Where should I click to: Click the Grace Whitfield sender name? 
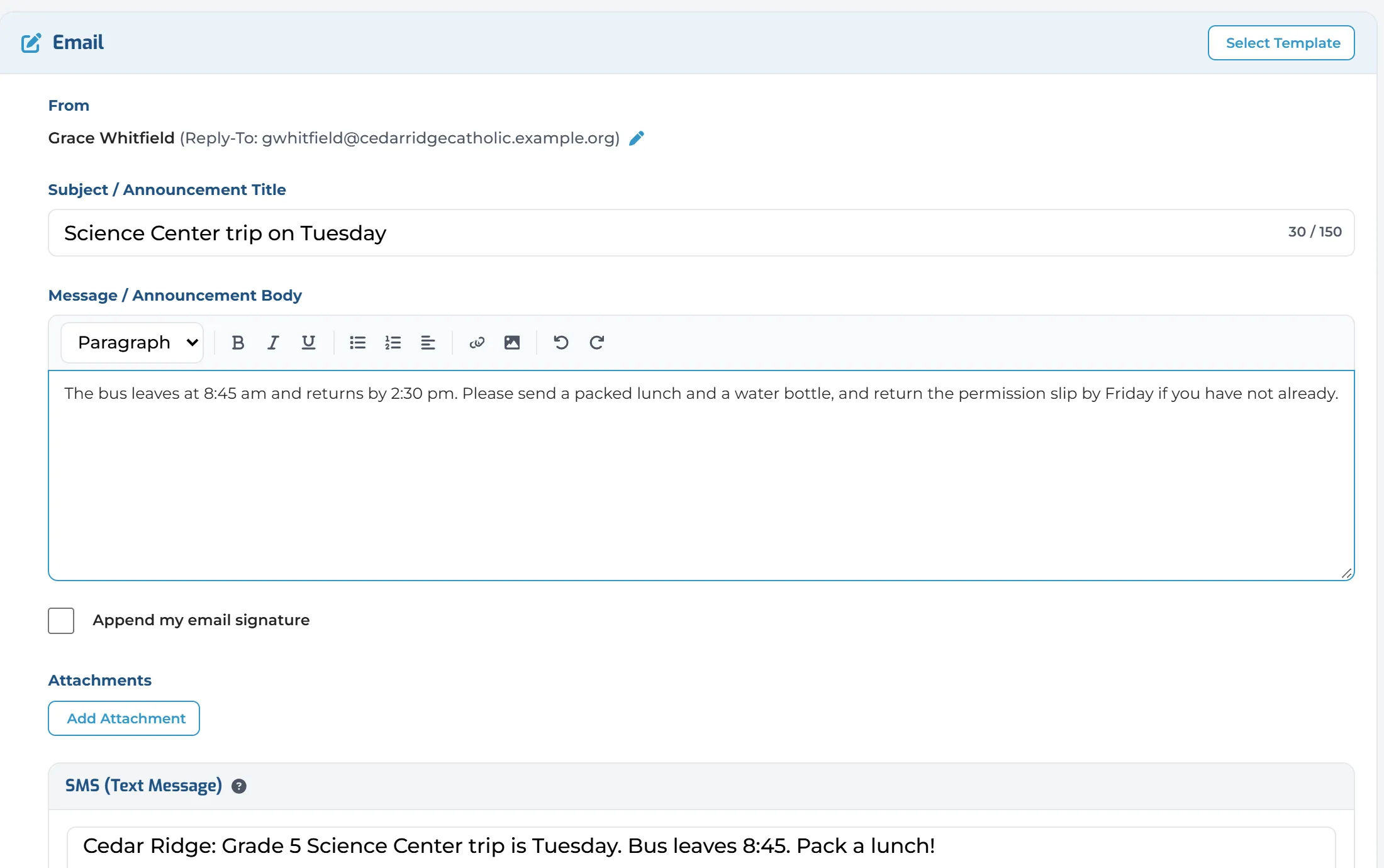tap(111, 138)
